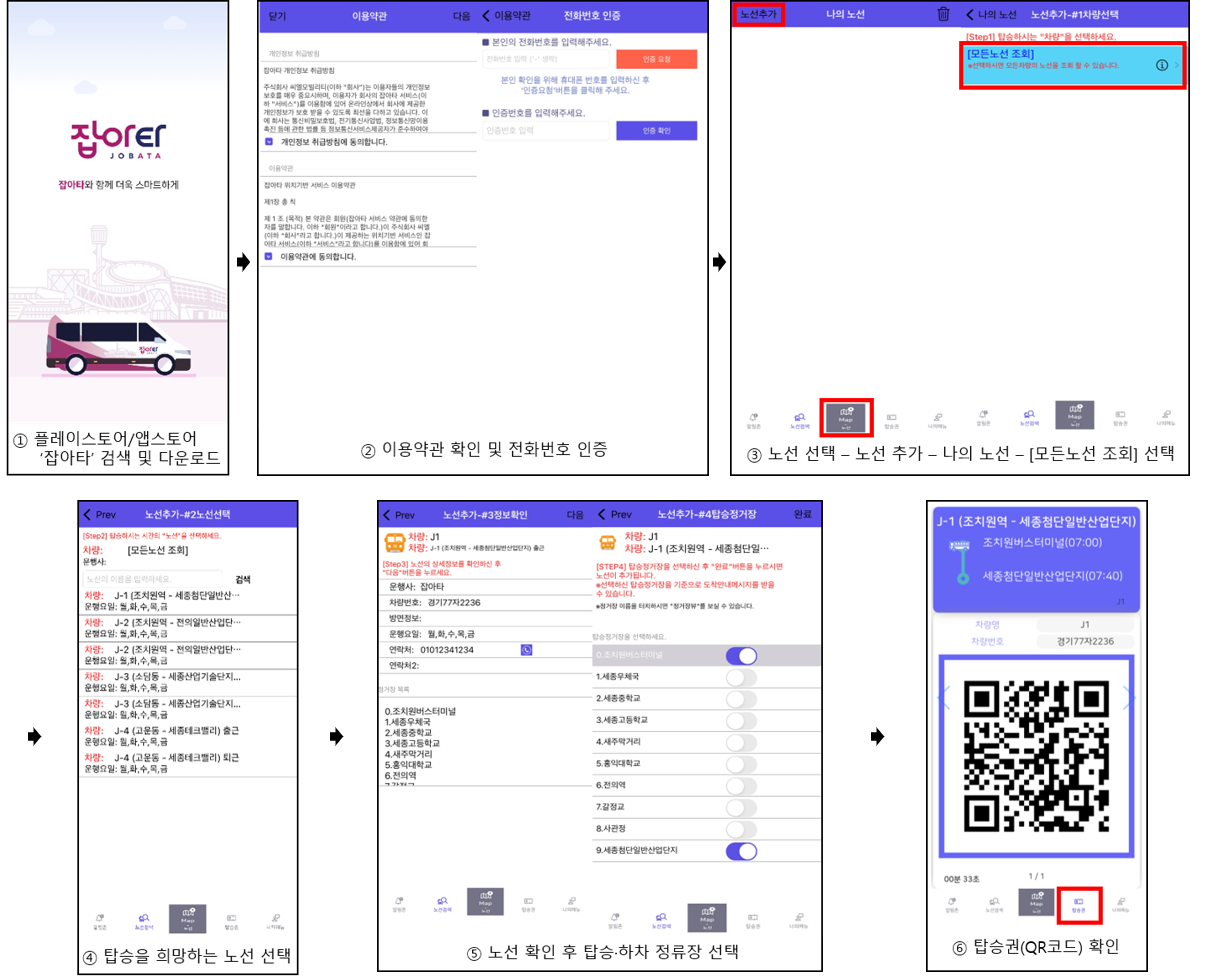Viewport: 1216px width, 976px height.
Task: Check 개인정보 취급방침에 동의합니다 checkbox
Action: [x=269, y=143]
